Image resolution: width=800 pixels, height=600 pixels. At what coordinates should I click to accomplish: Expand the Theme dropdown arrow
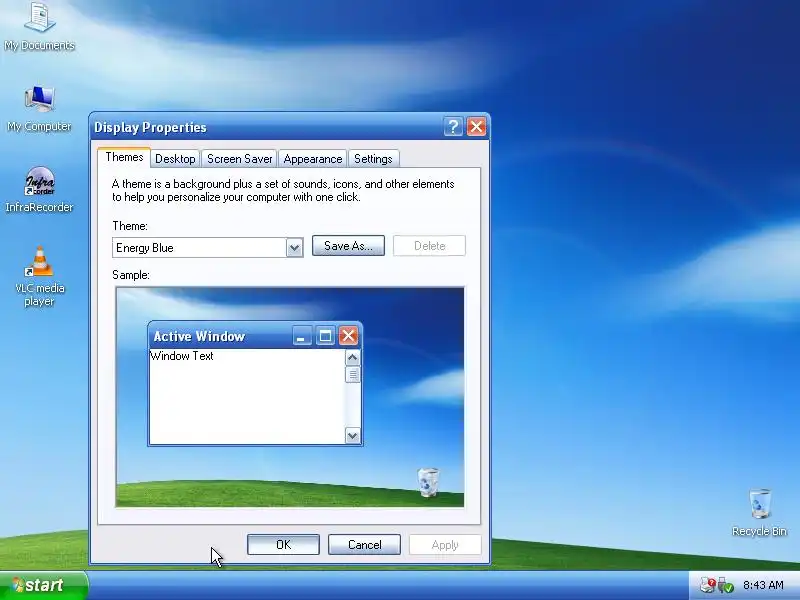pyautogui.click(x=294, y=248)
